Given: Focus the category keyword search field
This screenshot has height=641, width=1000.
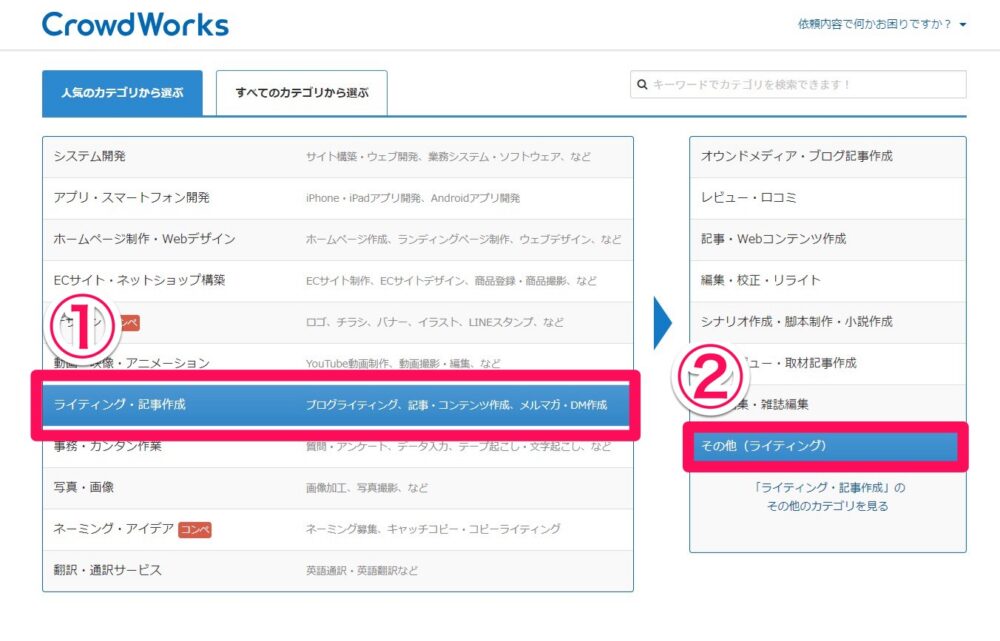Looking at the screenshot, I should click(806, 85).
